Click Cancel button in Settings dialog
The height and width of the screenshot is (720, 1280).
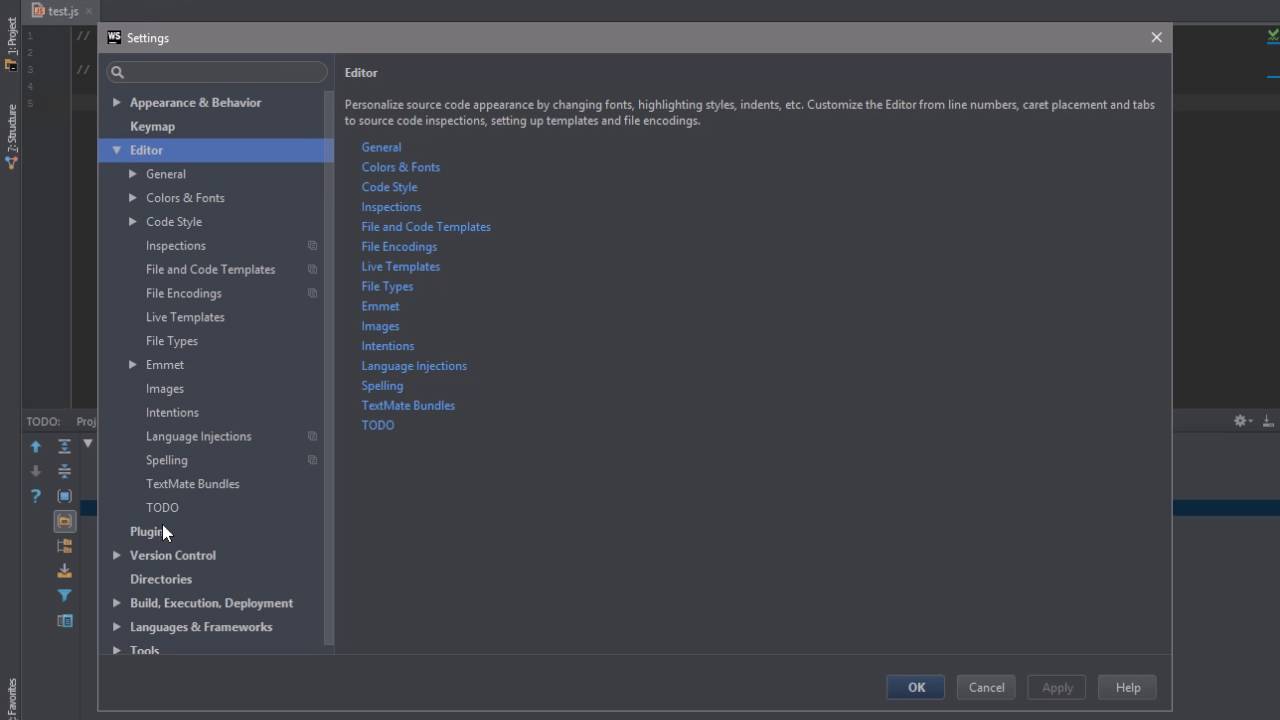click(986, 687)
